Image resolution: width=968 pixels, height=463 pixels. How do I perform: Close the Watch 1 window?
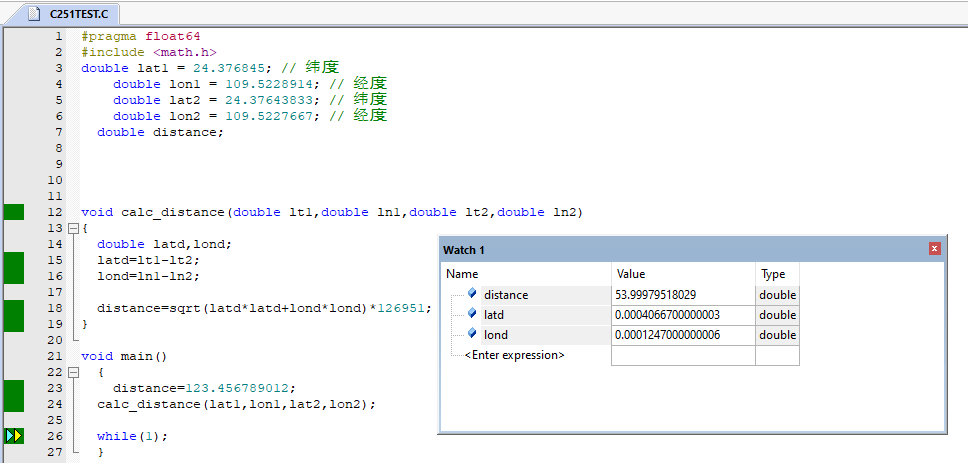tap(935, 249)
